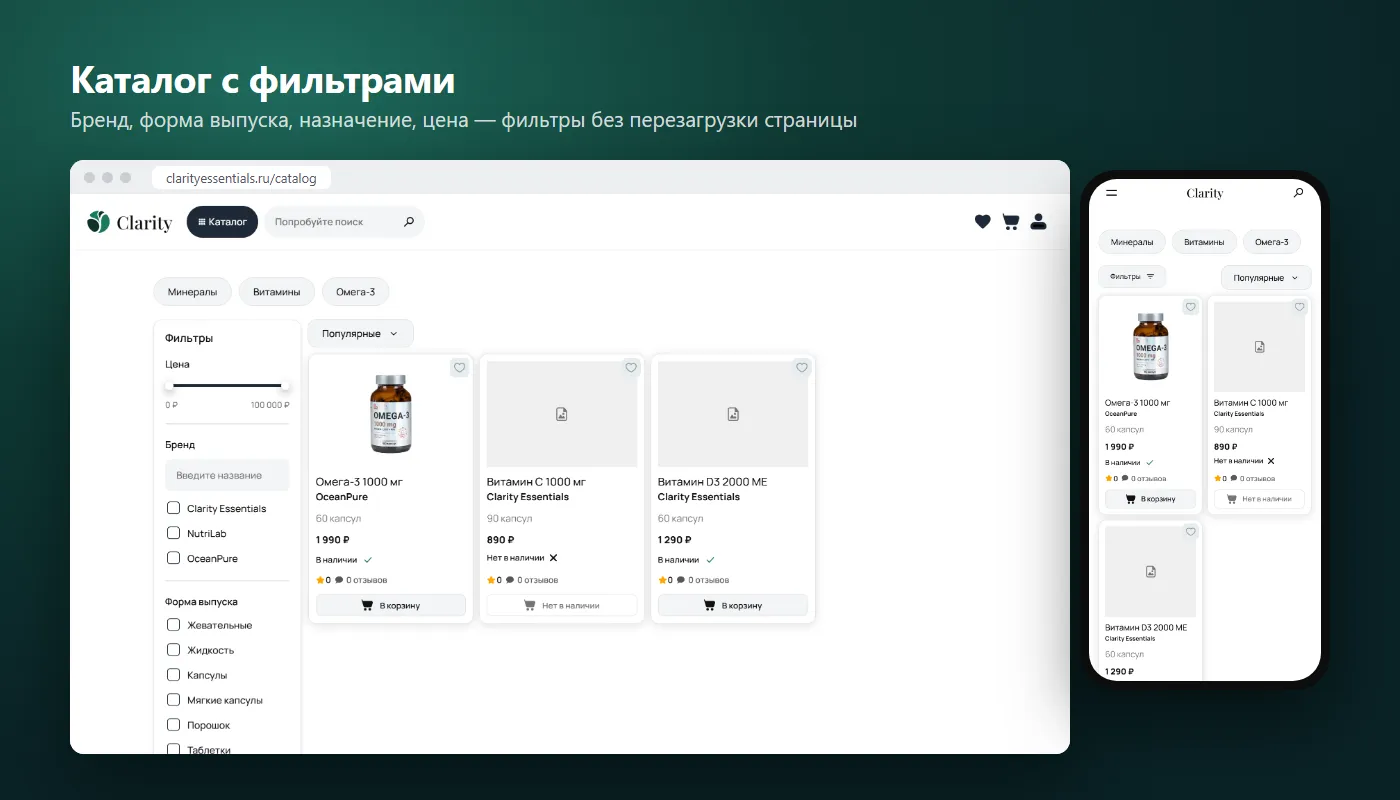Tap heart on mobile Витамин D3 card
This screenshot has width=1400, height=800.
click(1190, 532)
